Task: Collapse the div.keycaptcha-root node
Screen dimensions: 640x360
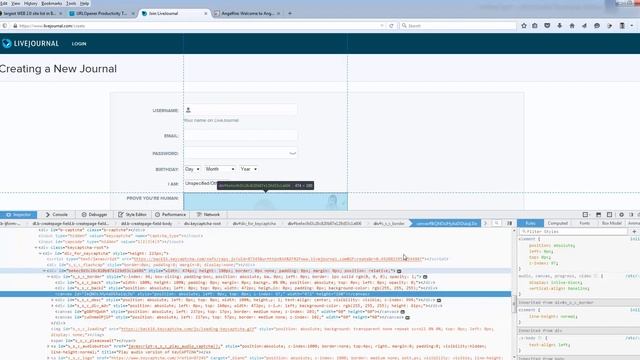Action: pyautogui.click(x=36, y=247)
